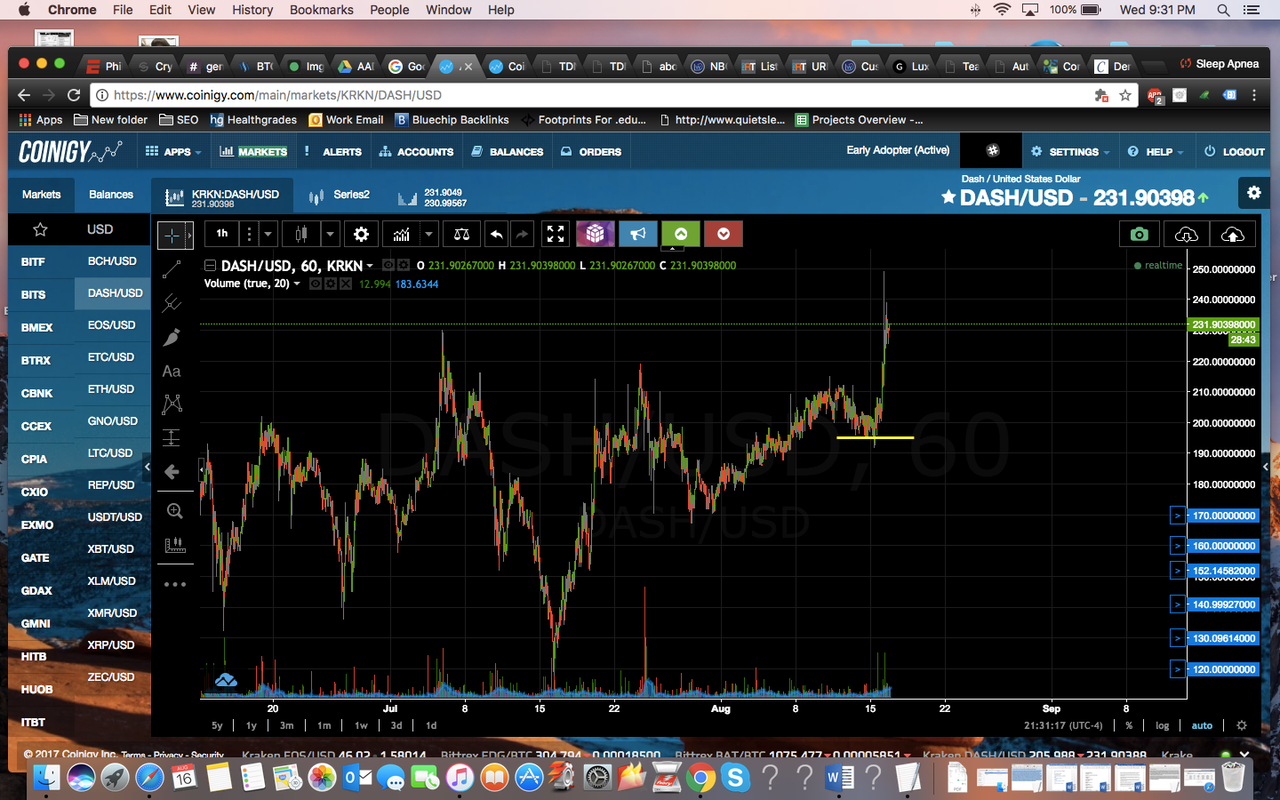Expand the interval dropdown arrow next to 1h
This screenshot has width=1280, height=800.
pos(268,234)
